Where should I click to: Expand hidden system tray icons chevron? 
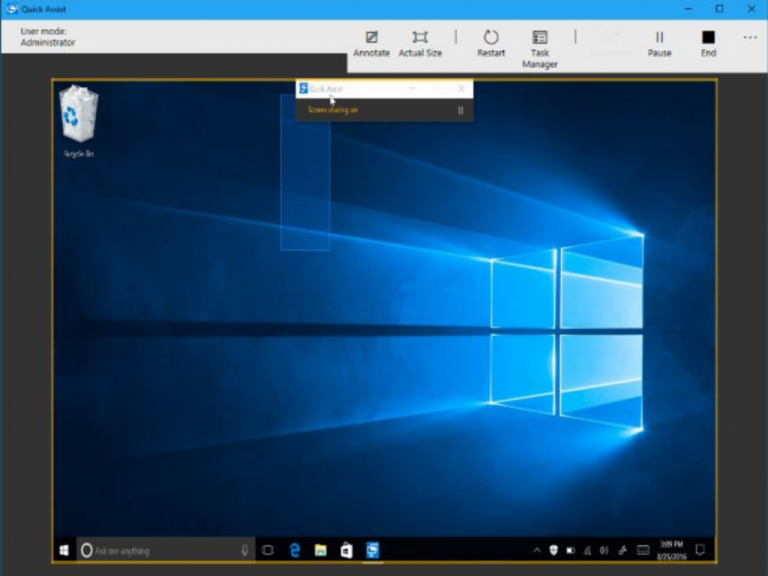tap(537, 551)
